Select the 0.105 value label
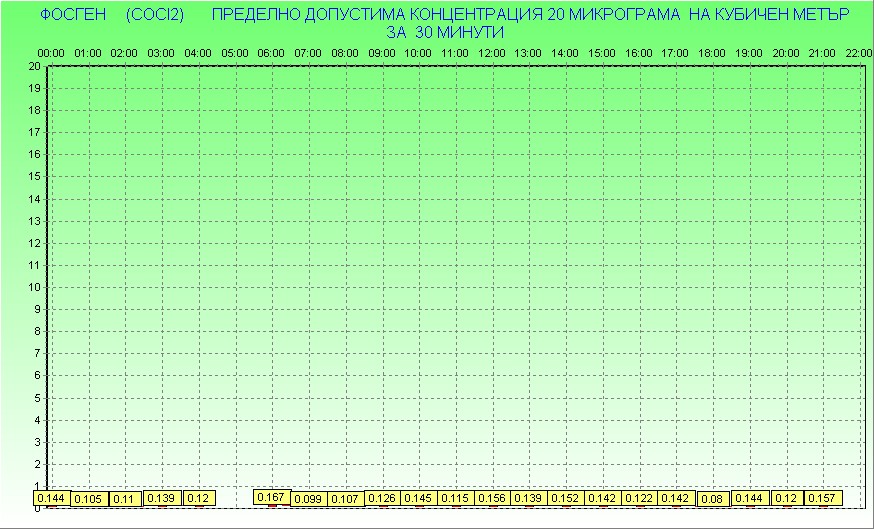 (89, 498)
